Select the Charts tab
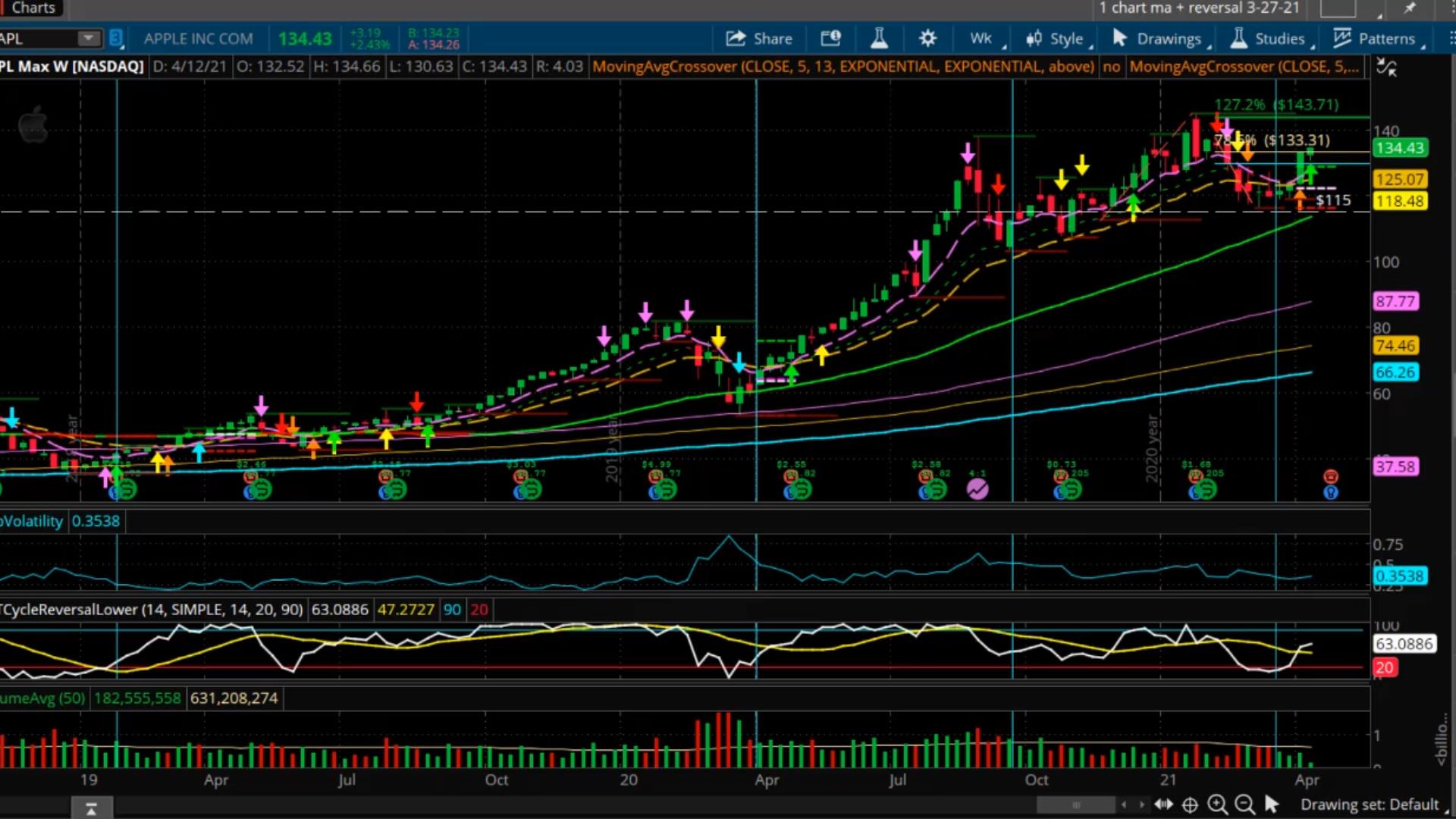 tap(32, 8)
